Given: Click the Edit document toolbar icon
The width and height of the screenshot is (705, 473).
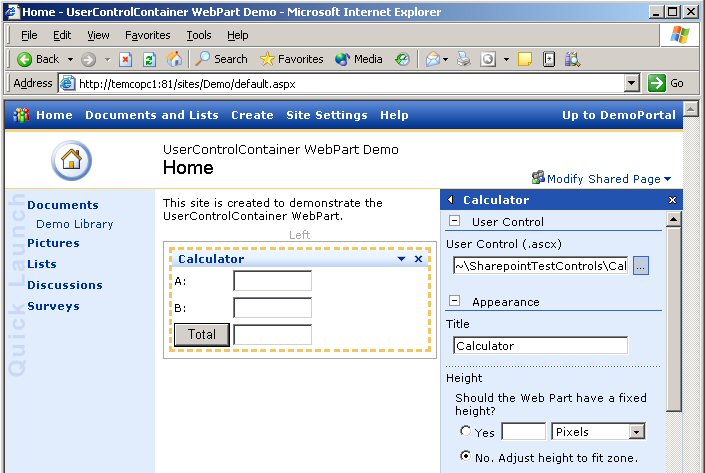Looking at the screenshot, I should pos(488,59).
